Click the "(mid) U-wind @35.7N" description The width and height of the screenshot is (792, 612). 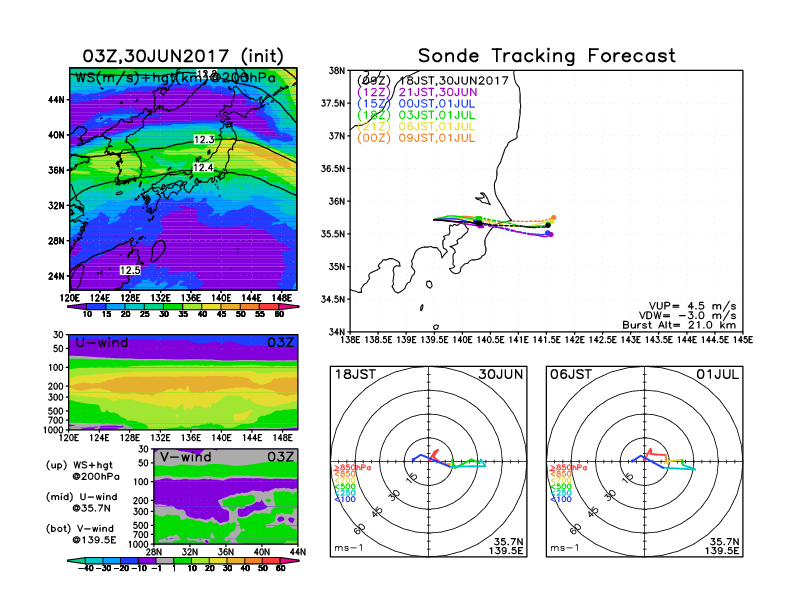point(81,502)
